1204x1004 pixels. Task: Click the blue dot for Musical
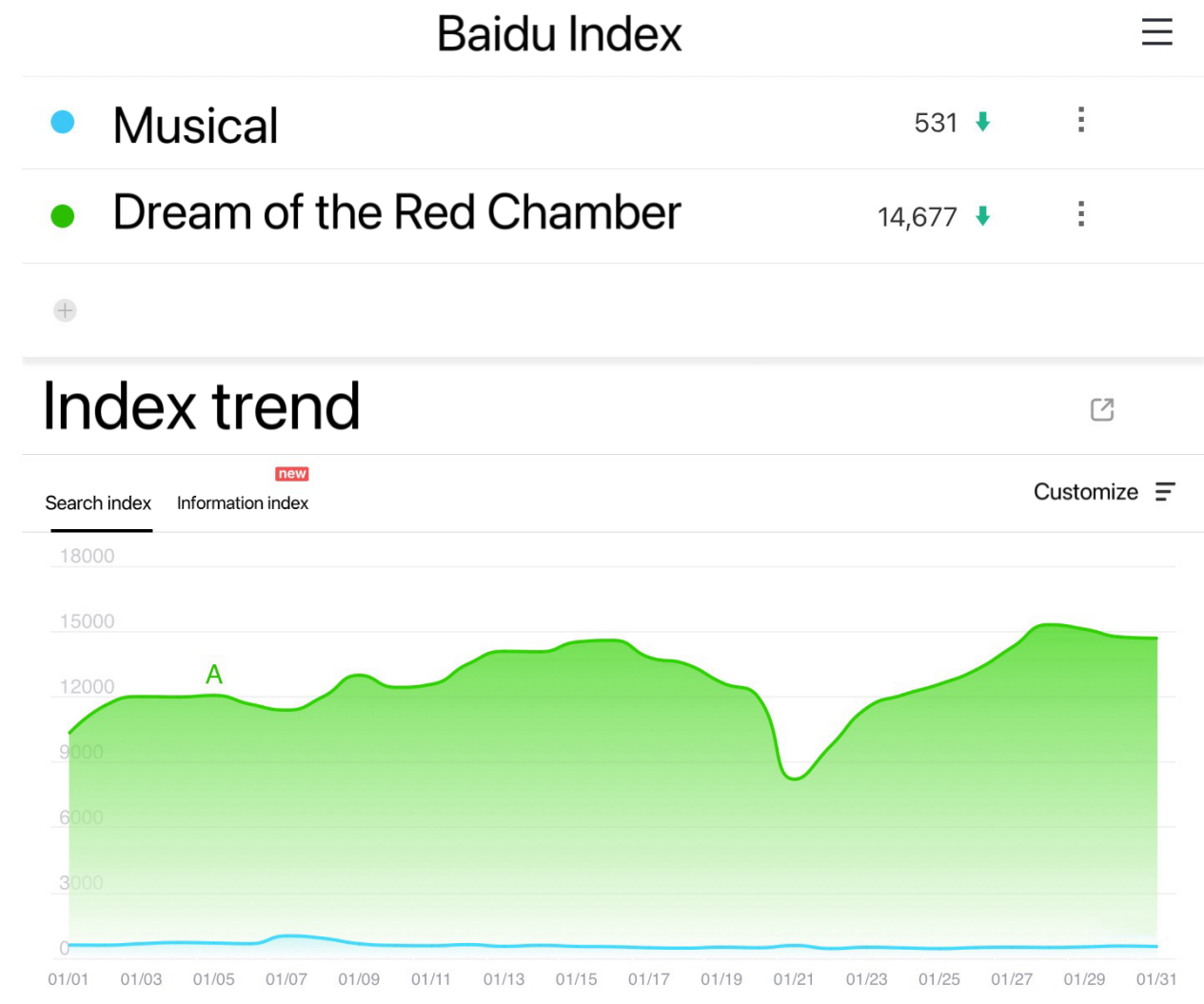point(63,122)
